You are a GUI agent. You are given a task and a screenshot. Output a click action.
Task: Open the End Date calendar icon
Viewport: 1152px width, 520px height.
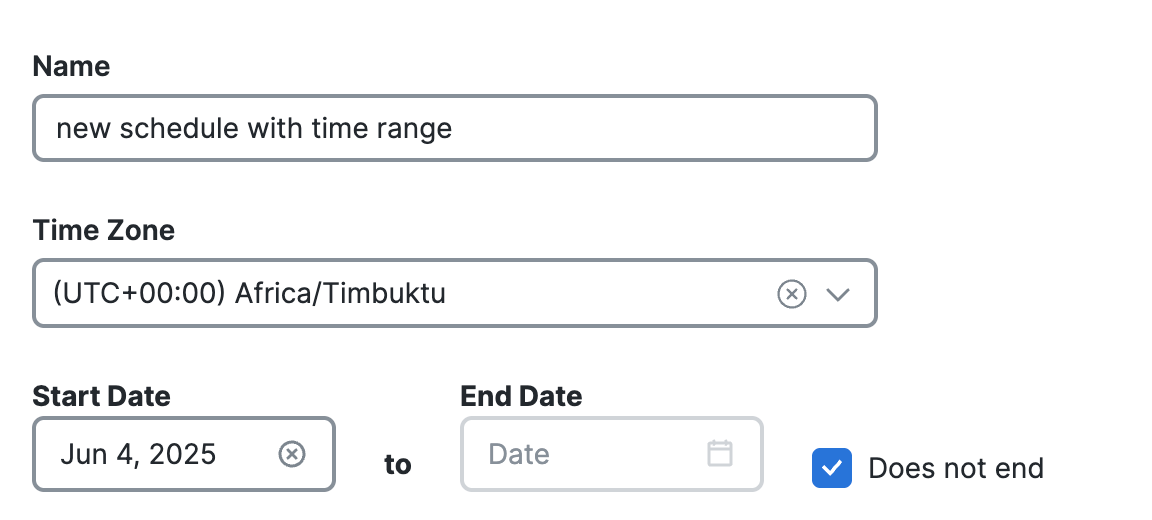click(x=720, y=453)
